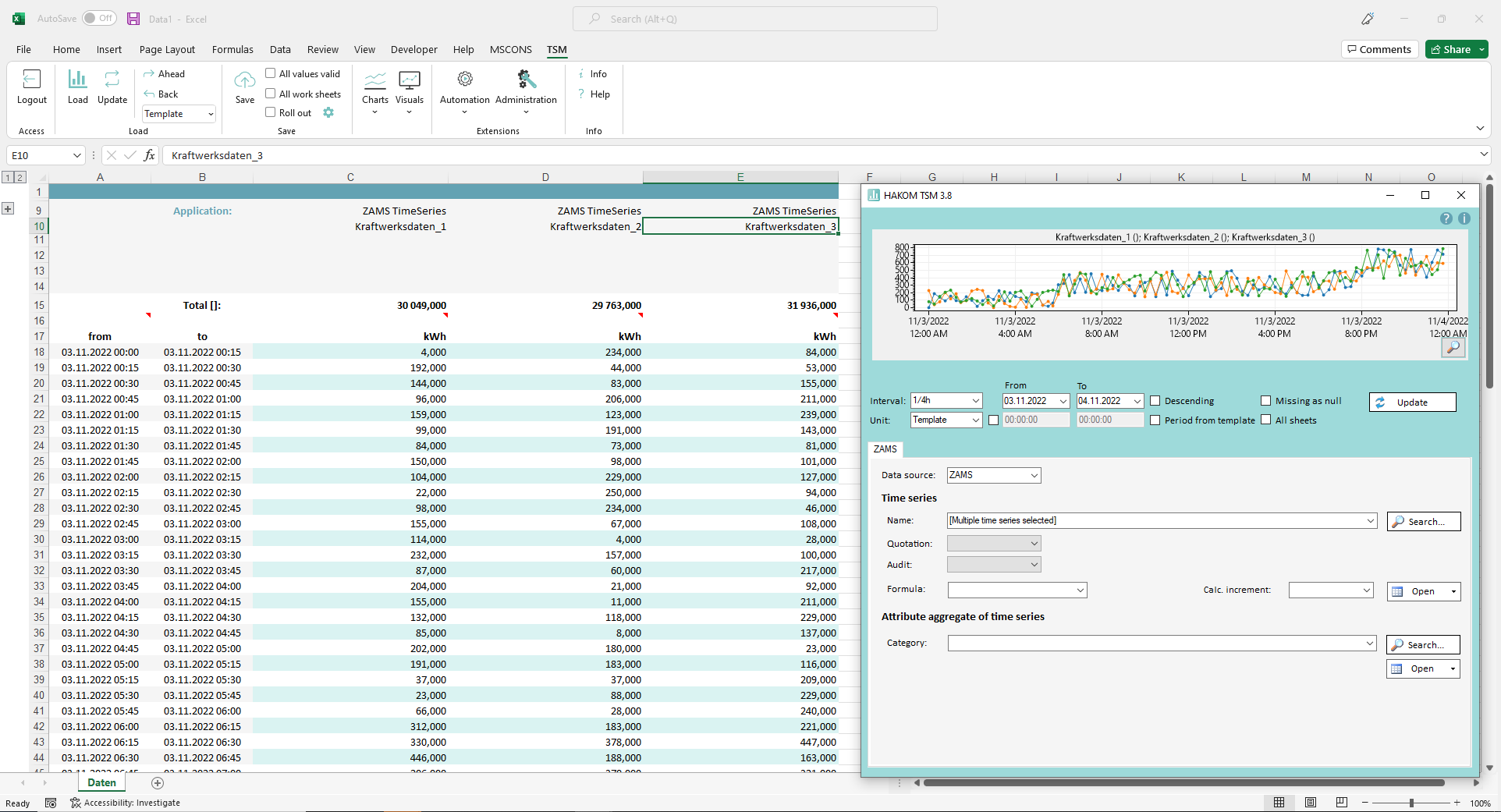This screenshot has width=1501, height=812.
Task: Open the File menu
Action: [x=24, y=49]
